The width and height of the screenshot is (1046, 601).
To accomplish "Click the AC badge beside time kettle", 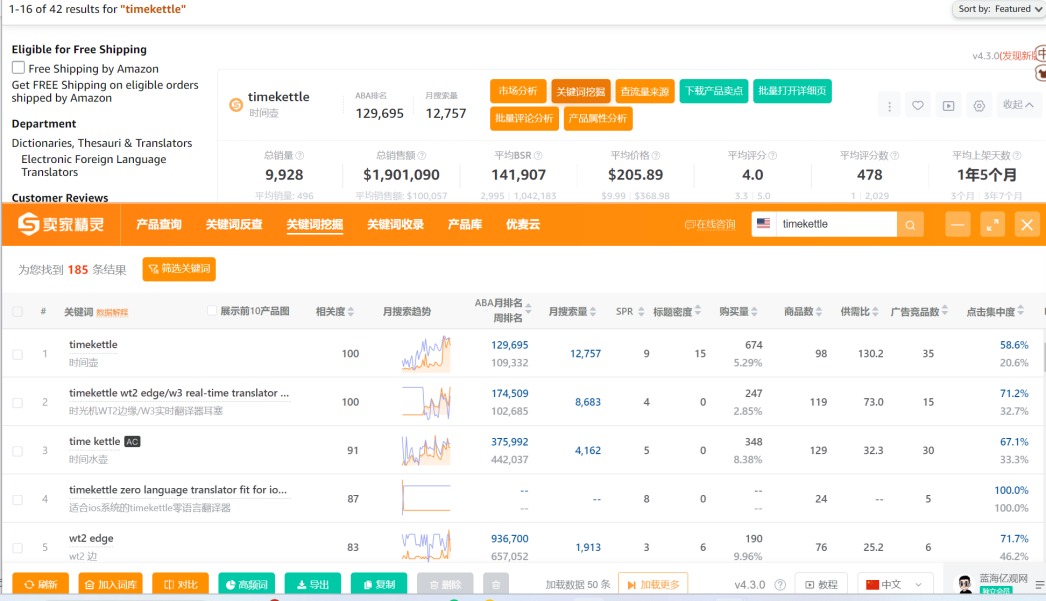I will [x=132, y=442].
